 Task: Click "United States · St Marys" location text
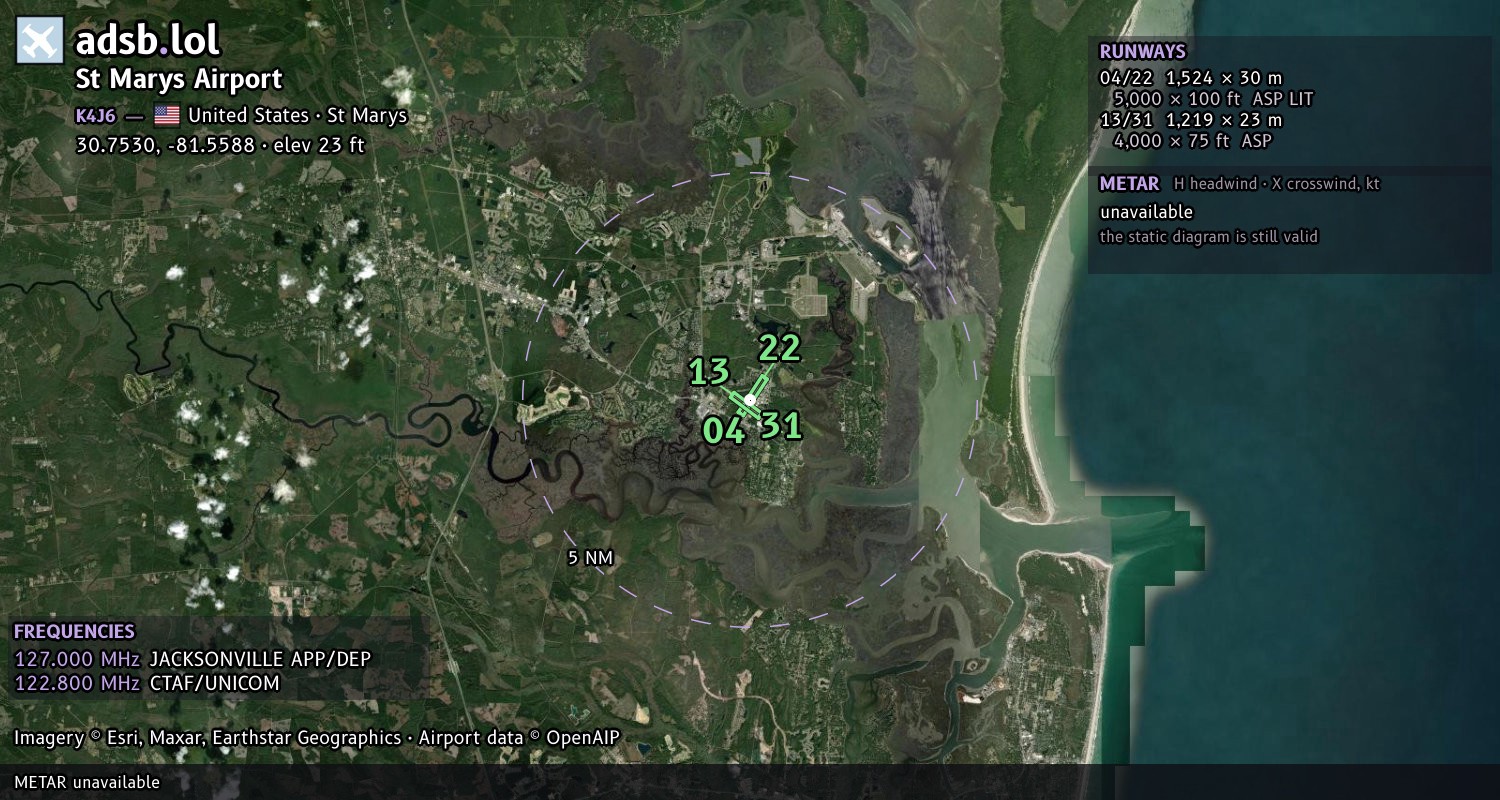click(x=297, y=115)
